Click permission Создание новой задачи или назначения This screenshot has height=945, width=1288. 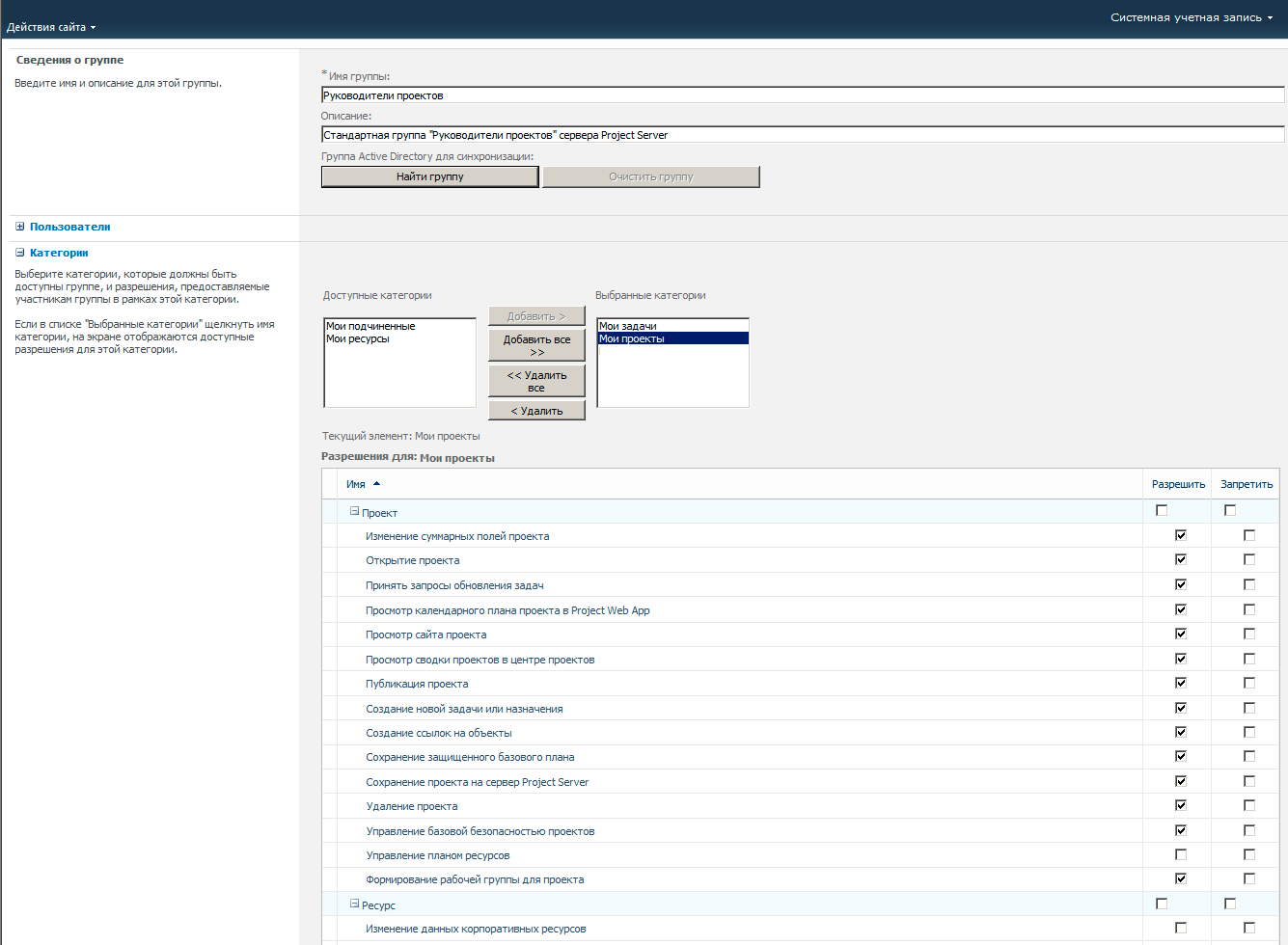click(464, 709)
